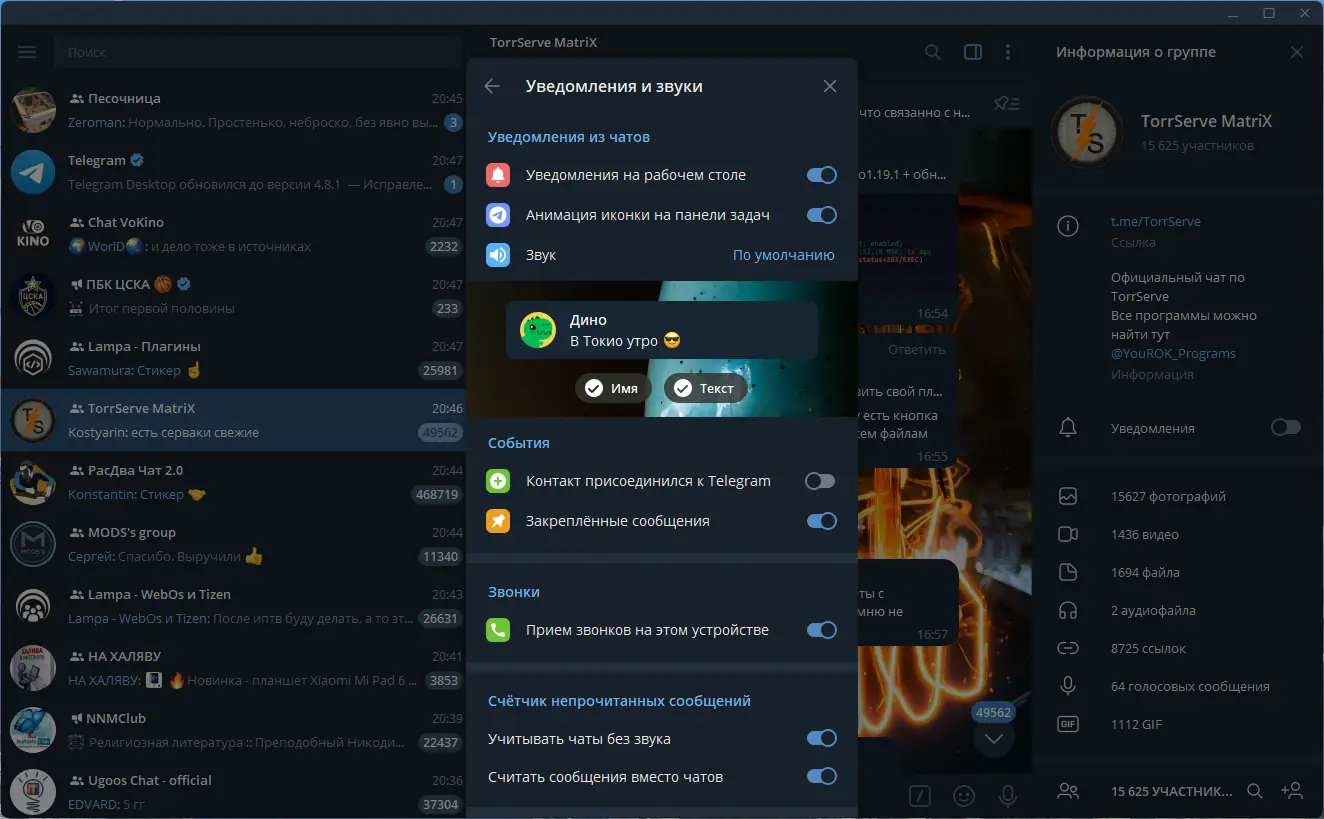Toggle the side panel icon in header
The image size is (1324, 819).
click(x=972, y=52)
